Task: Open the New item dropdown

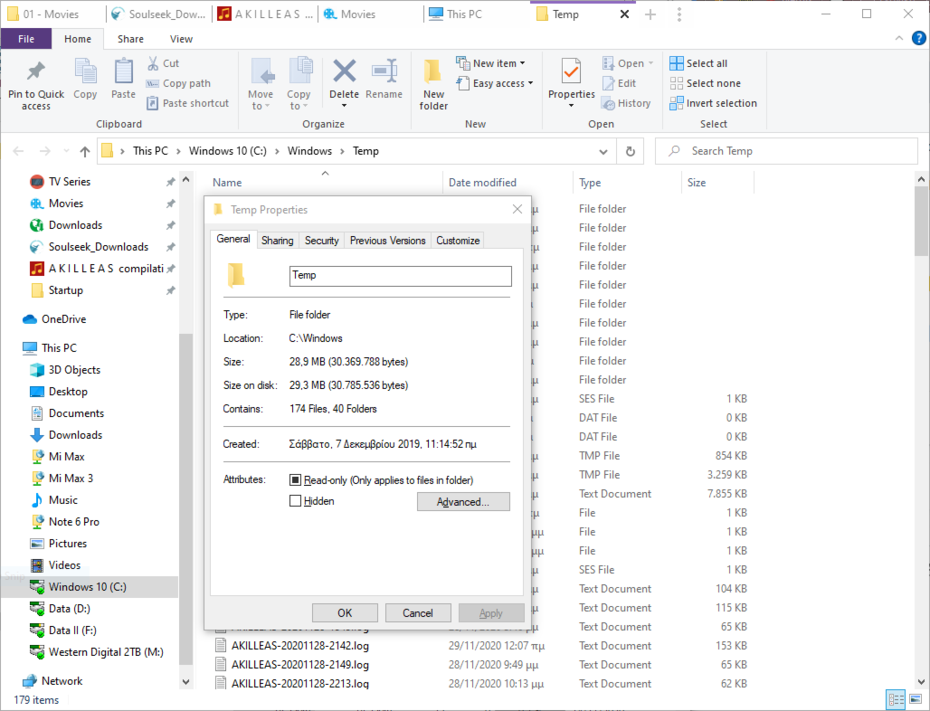Action: [x=491, y=63]
